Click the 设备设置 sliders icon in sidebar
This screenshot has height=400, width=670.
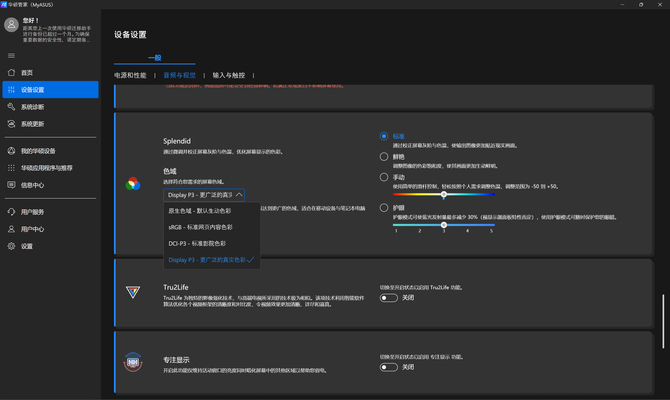pyautogui.click(x=12, y=90)
